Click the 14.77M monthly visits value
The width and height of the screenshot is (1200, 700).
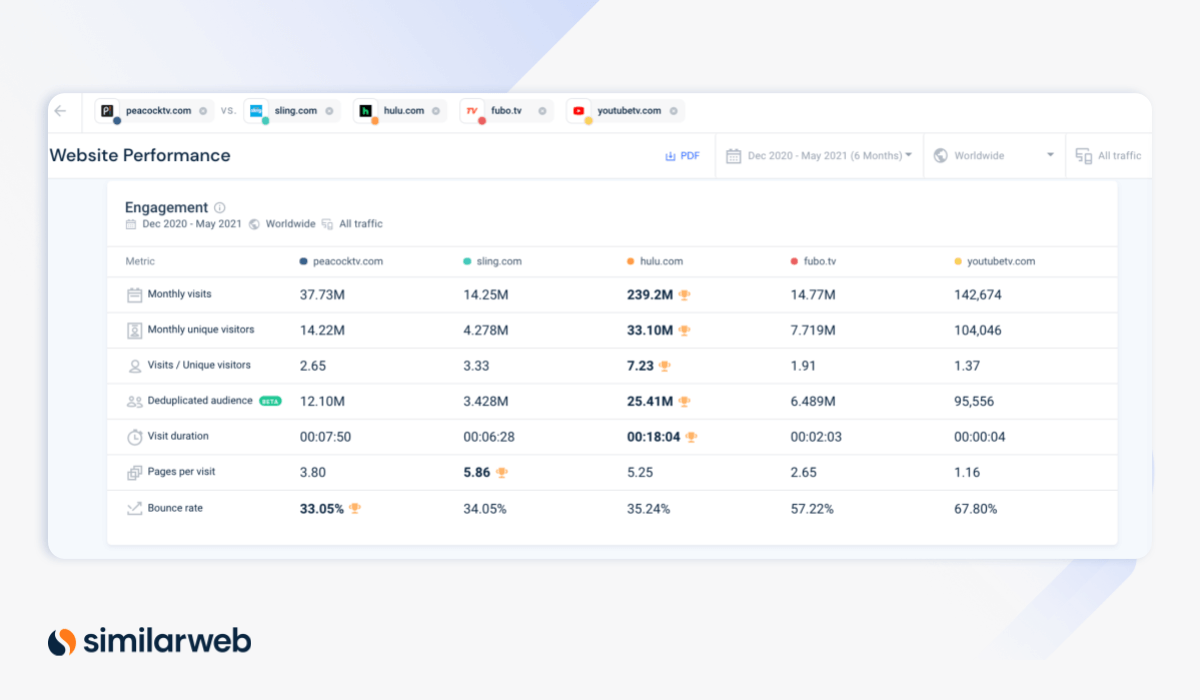(x=813, y=295)
